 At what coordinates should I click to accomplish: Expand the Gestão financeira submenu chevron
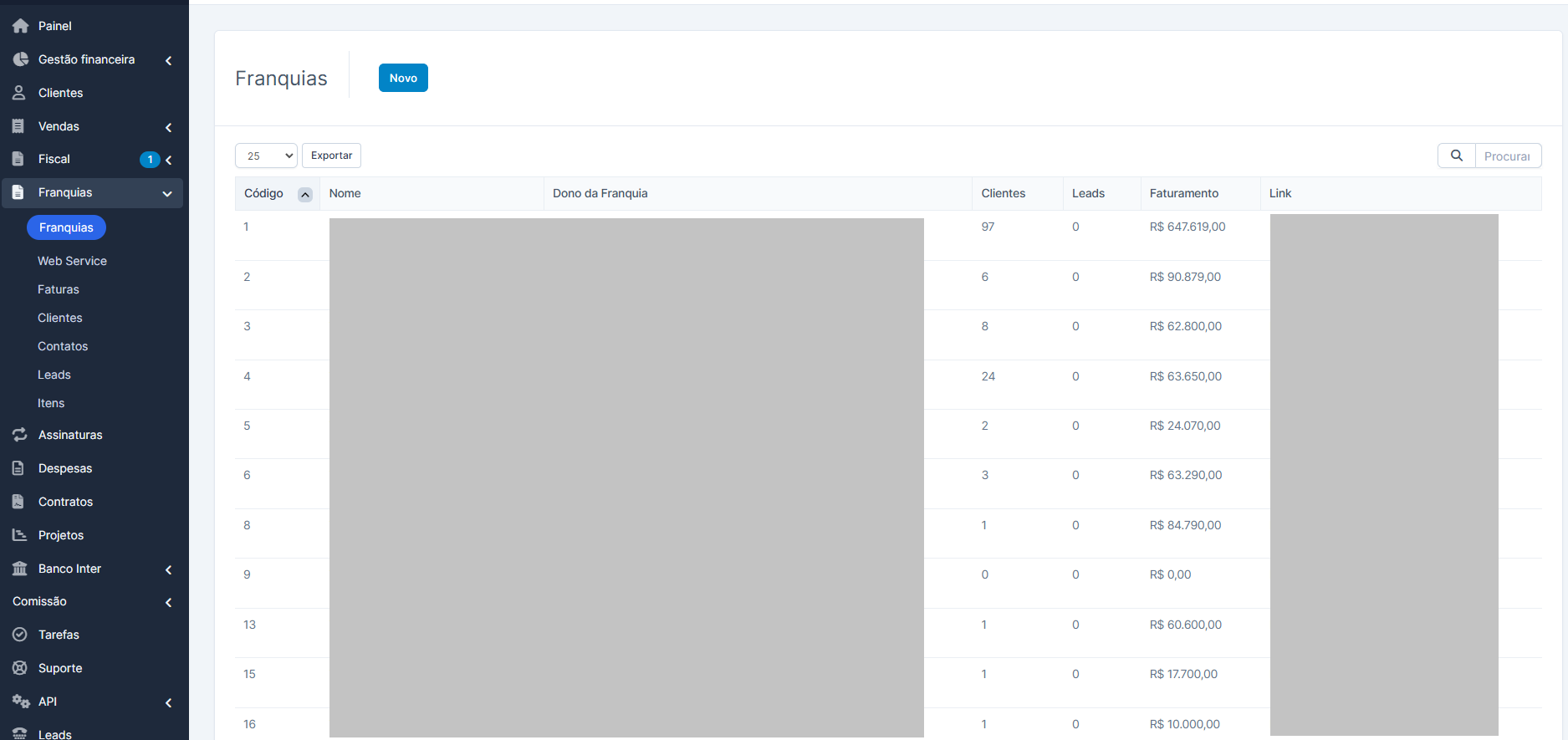(168, 60)
